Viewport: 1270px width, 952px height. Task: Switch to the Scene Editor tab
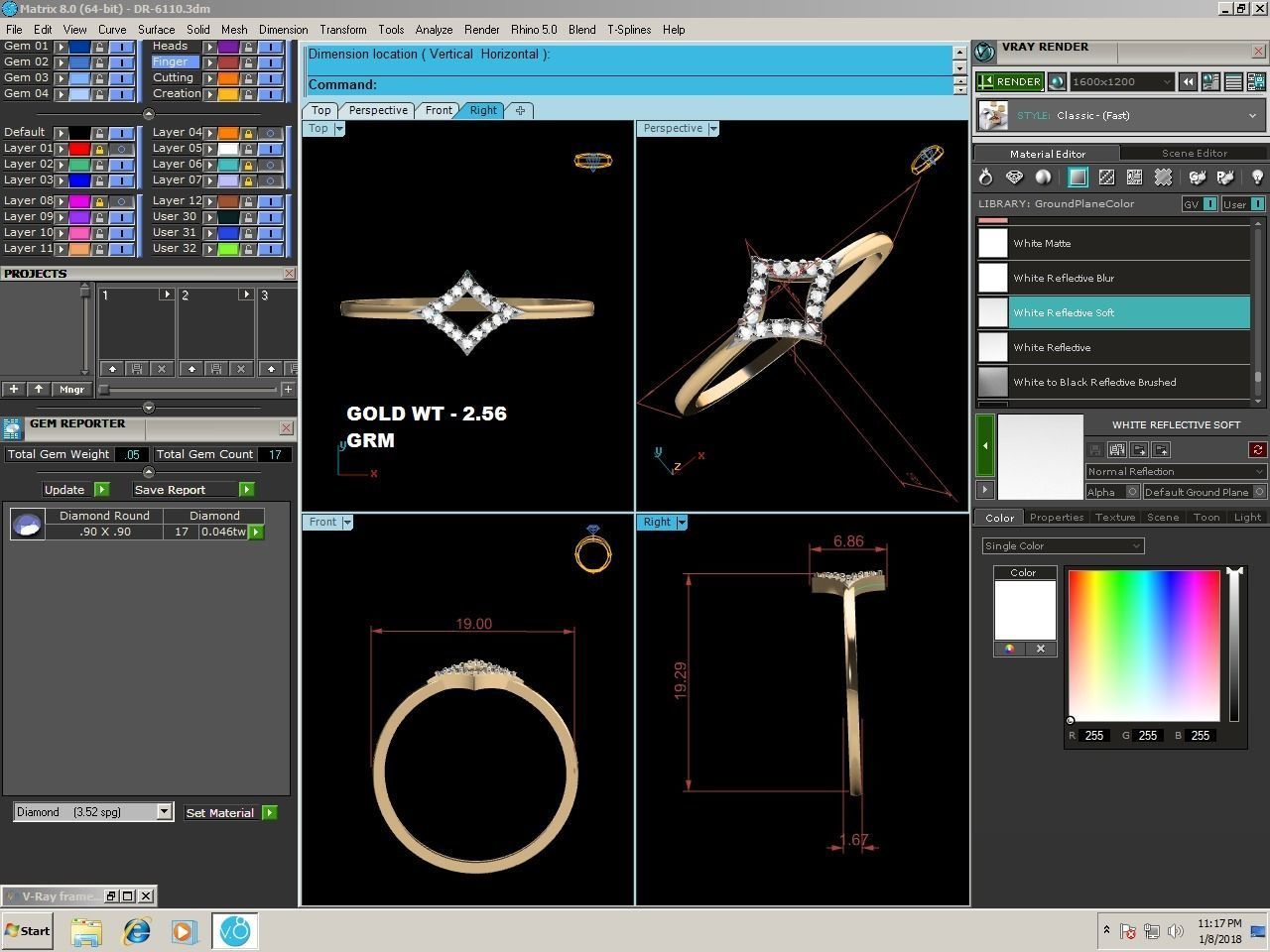tap(1194, 153)
